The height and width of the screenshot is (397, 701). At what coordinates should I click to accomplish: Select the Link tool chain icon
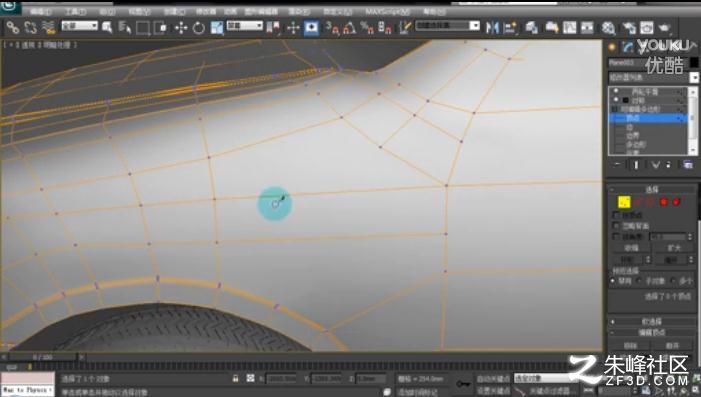[13, 28]
